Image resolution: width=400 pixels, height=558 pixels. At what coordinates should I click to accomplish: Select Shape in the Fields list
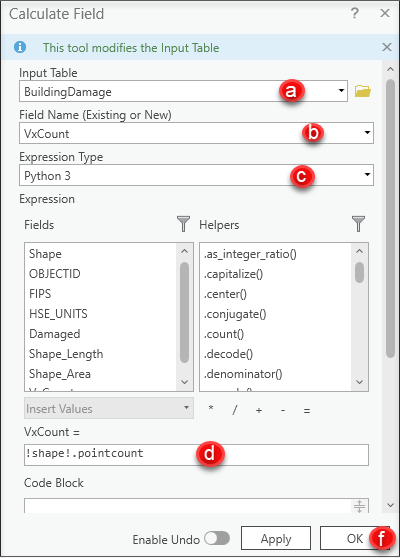[x=45, y=254]
